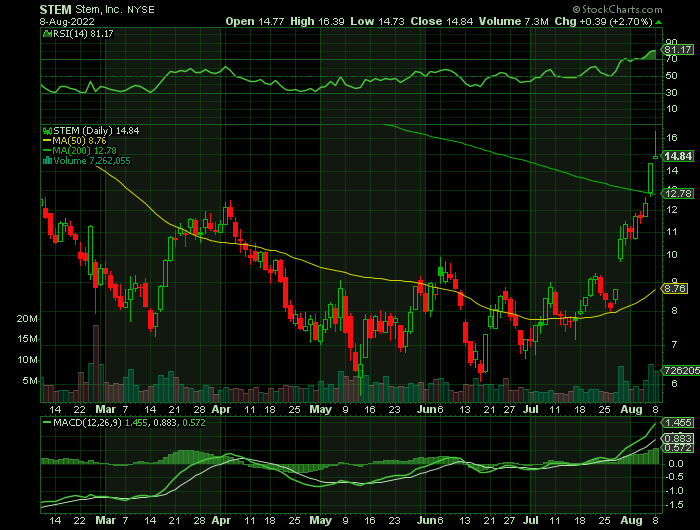This screenshot has width=700, height=530.
Task: Click the 30 level on RSI axis
Action: 672,92
